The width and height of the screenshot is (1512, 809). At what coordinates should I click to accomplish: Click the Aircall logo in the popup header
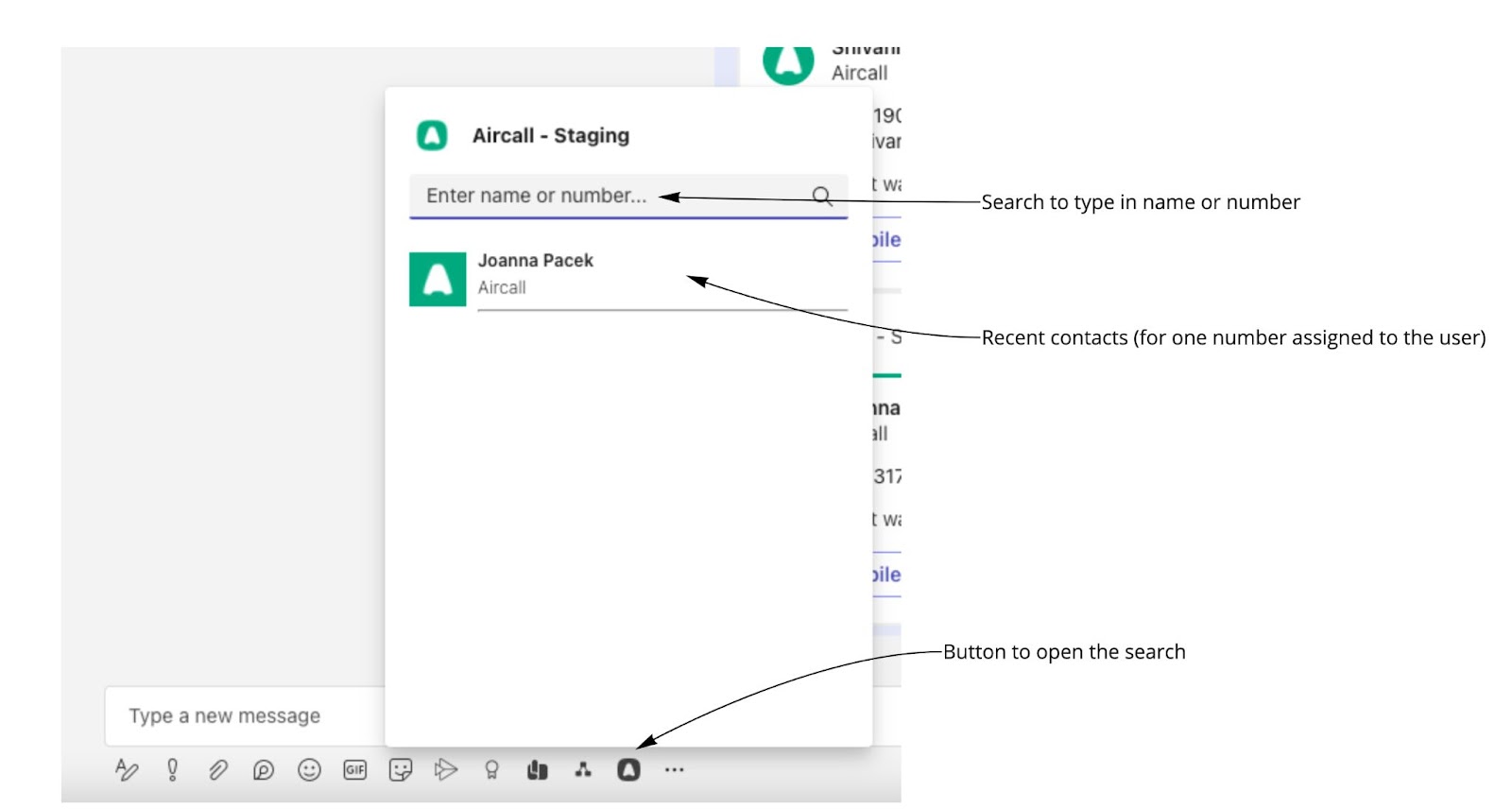(432, 135)
